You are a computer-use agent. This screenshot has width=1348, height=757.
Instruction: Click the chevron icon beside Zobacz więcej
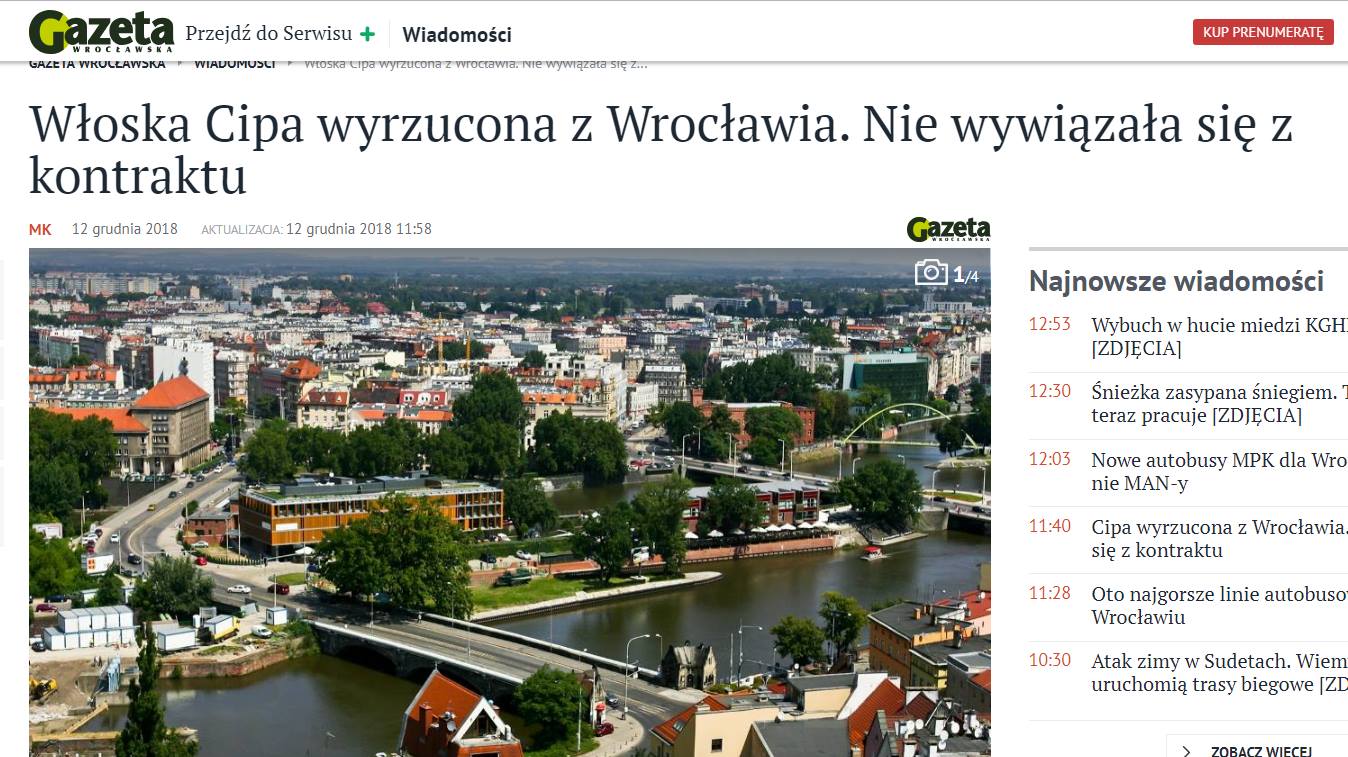1187,751
